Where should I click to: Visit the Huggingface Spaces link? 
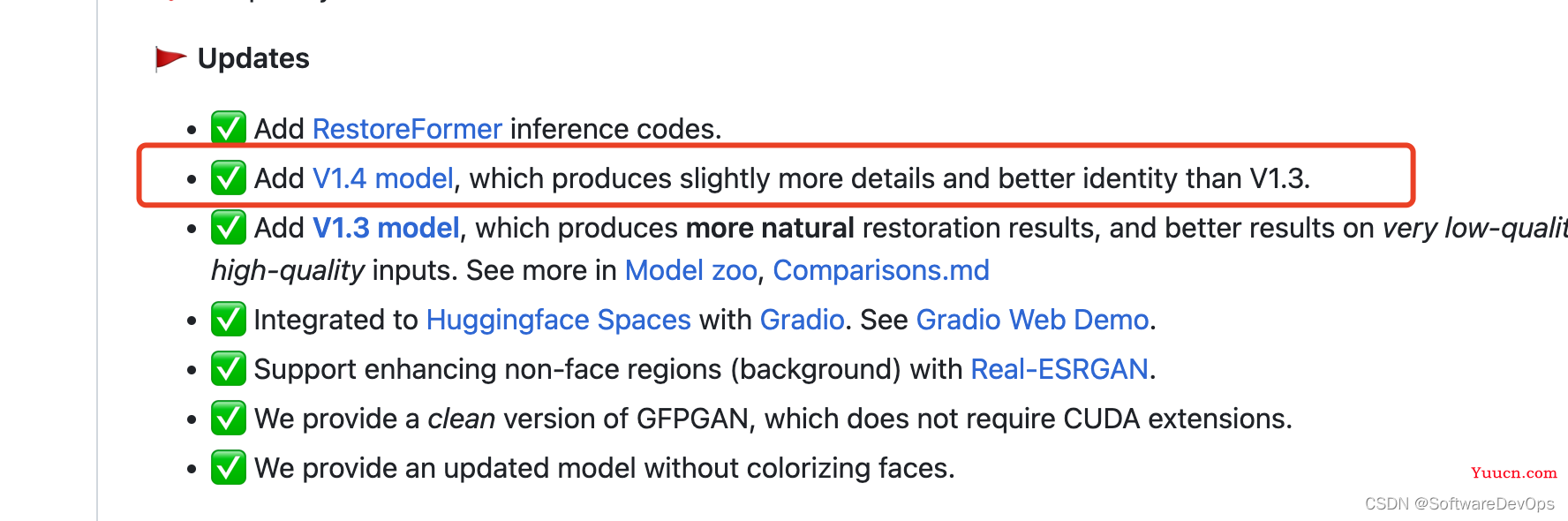pyautogui.click(x=559, y=320)
